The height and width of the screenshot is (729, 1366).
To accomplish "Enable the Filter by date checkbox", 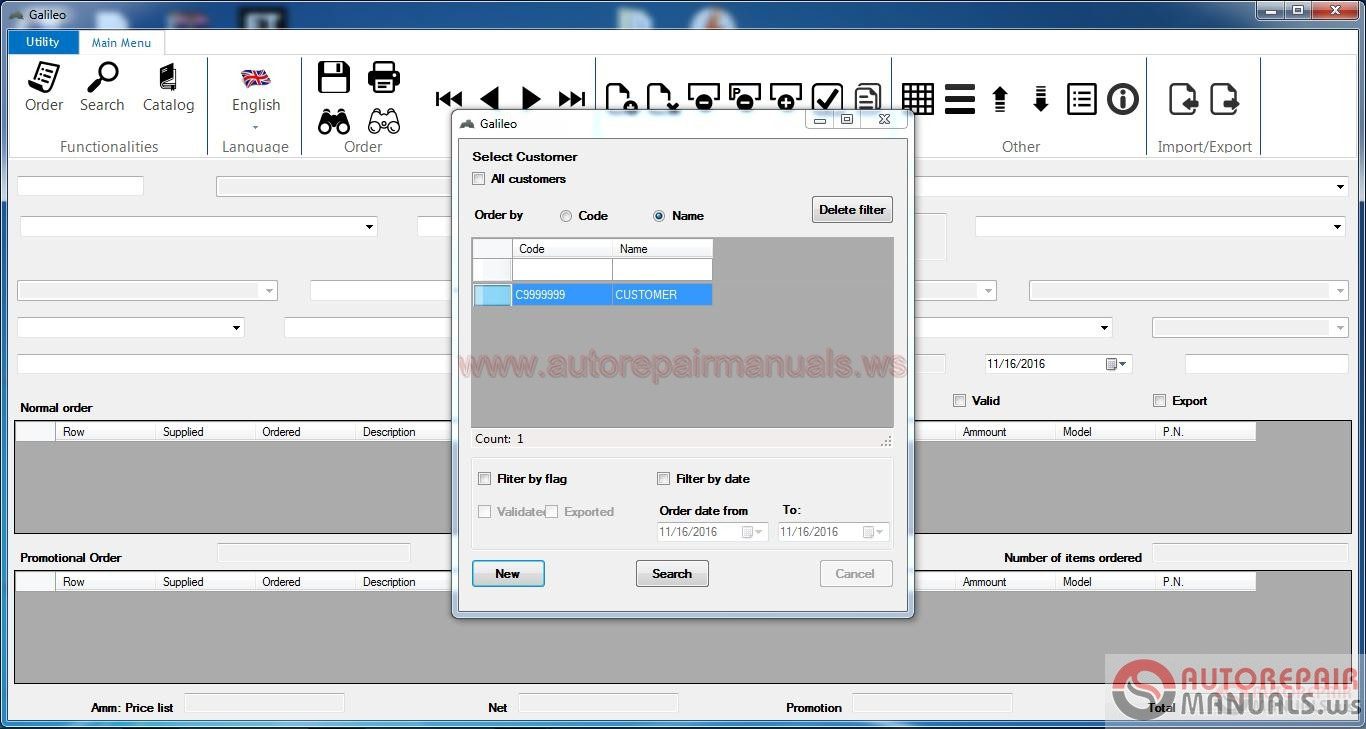I will 663,479.
